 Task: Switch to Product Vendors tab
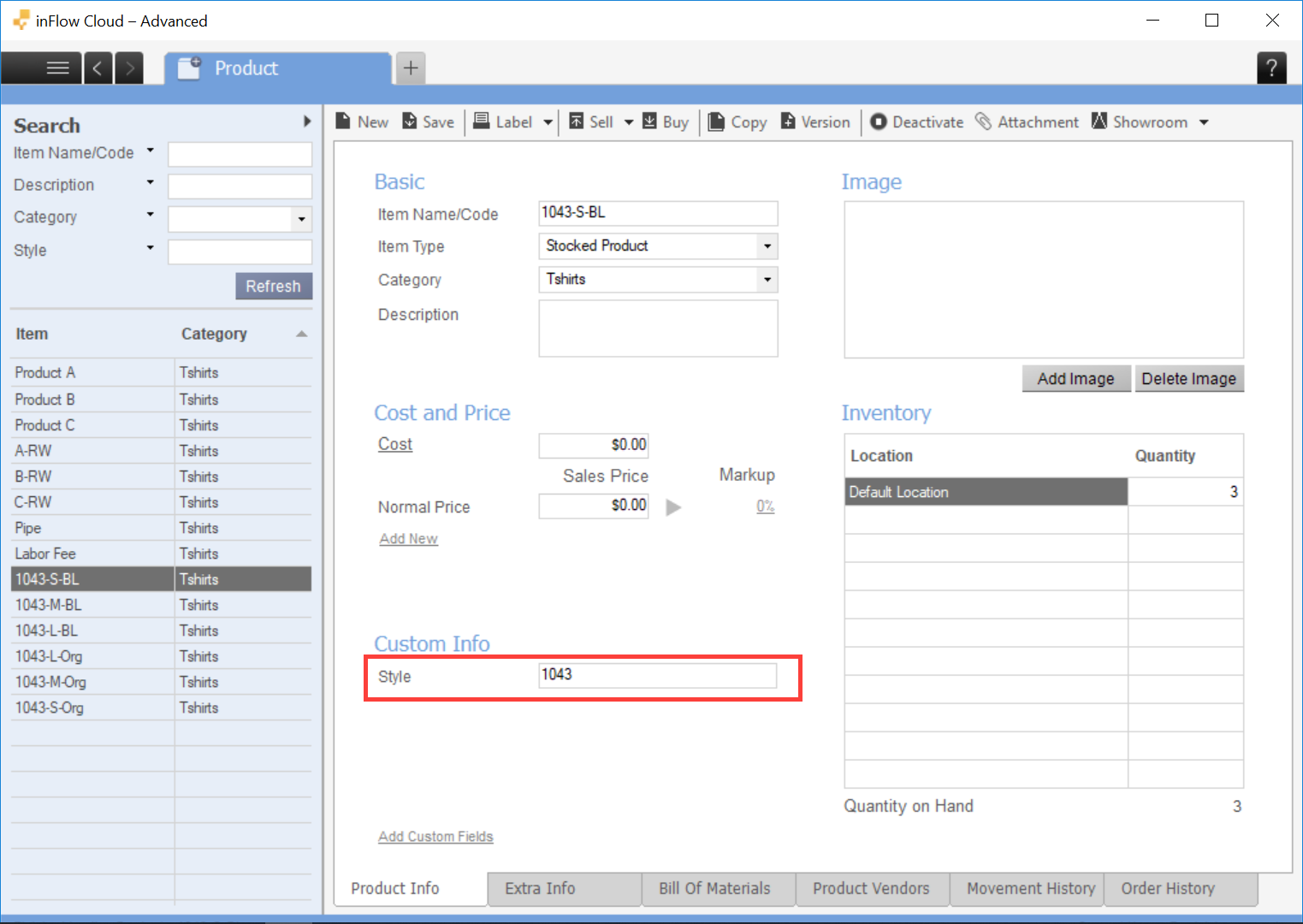coord(873,889)
